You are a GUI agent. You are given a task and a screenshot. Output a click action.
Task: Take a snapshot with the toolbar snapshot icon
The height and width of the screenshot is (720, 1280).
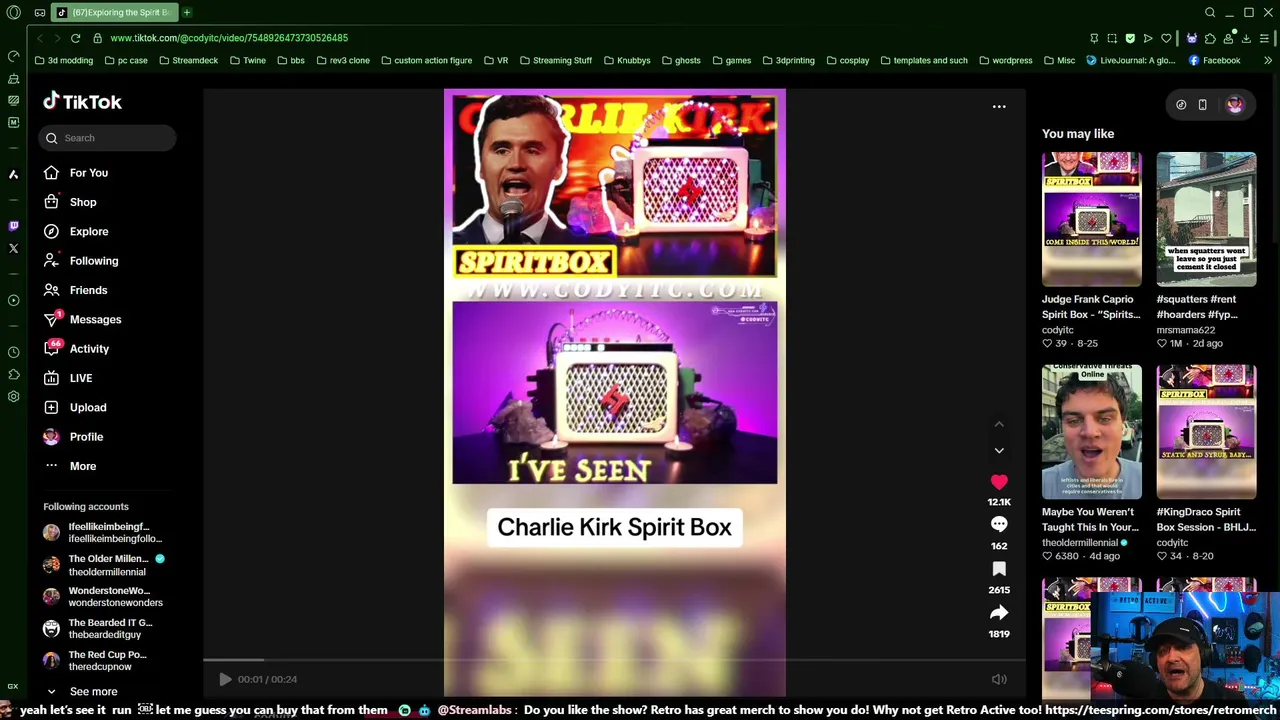[x=1112, y=38]
